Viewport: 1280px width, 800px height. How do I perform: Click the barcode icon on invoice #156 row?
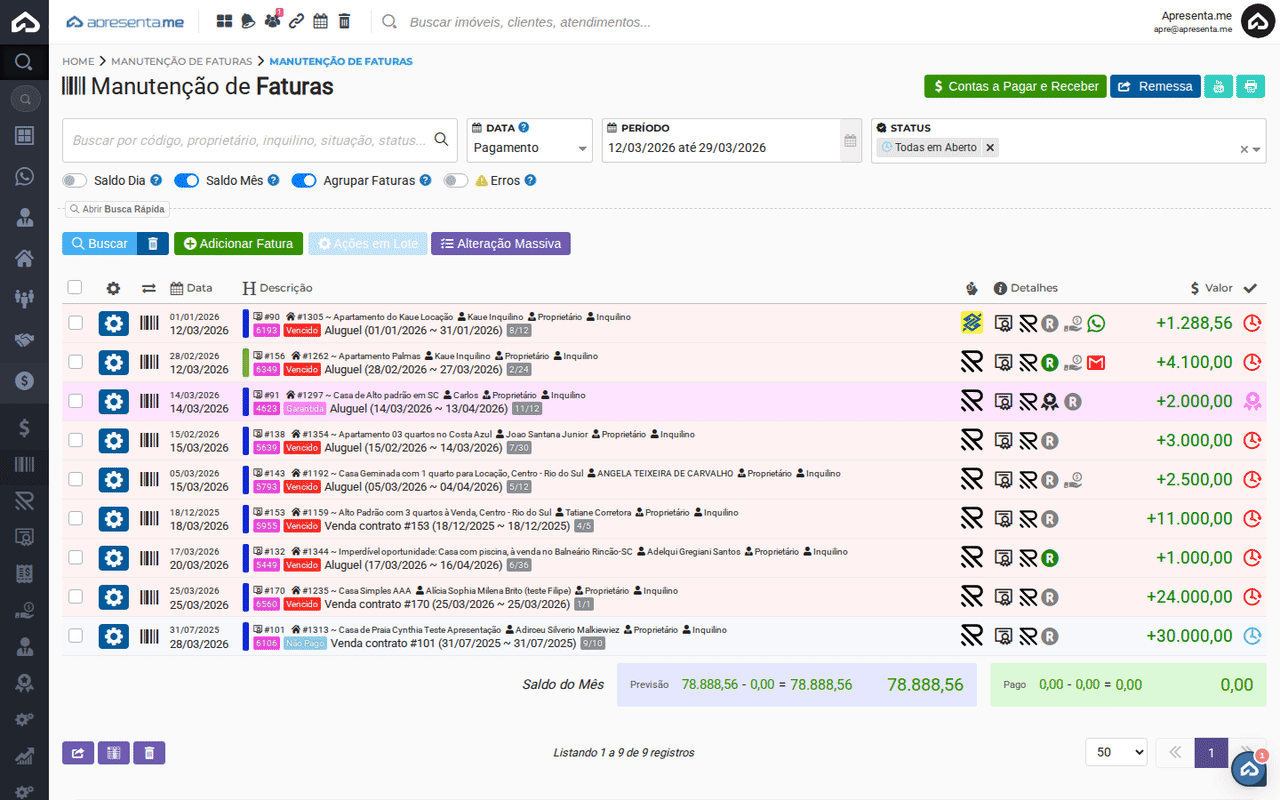pyautogui.click(x=149, y=362)
